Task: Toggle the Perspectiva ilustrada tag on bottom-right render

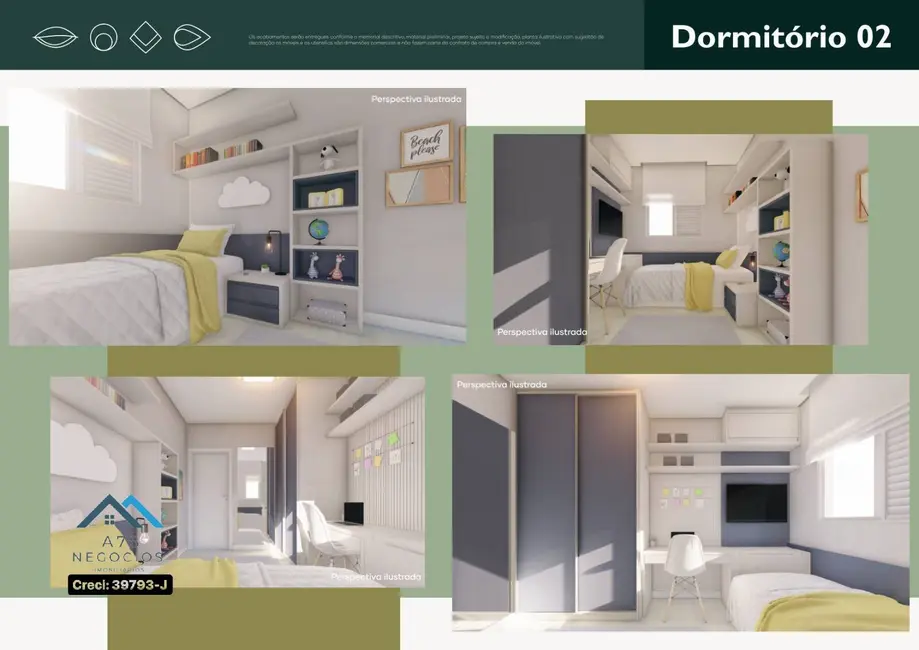Action: click(501, 383)
